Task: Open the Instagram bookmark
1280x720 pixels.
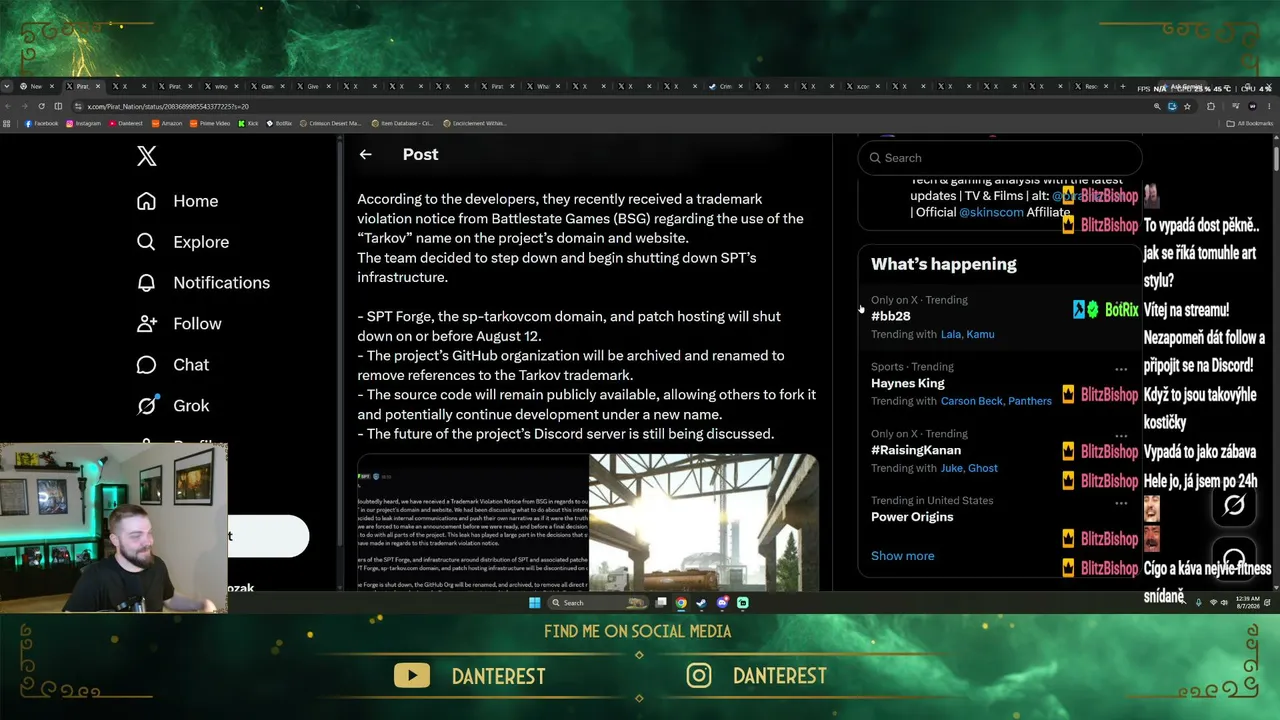Action: pos(84,124)
